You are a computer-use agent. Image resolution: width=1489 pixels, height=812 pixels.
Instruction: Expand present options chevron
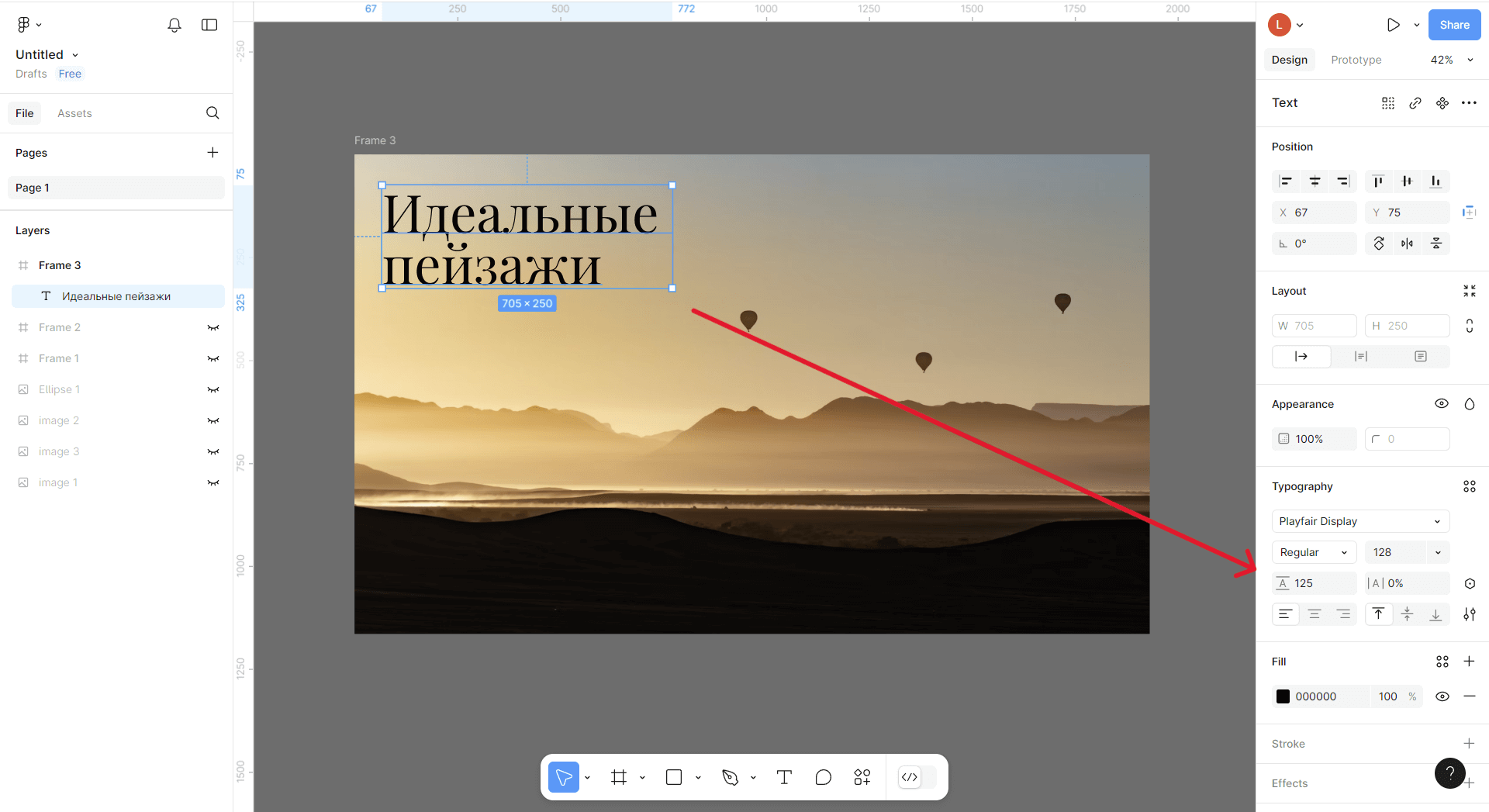point(1417,25)
